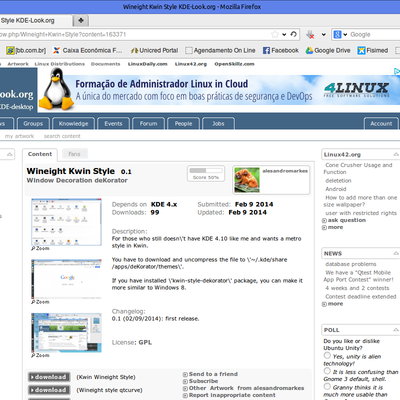
Task: Open the Google screenshot thumbnail
Action: click(x=66, y=279)
